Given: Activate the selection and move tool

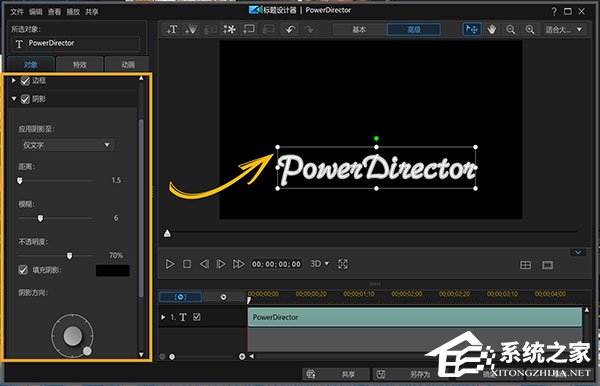Looking at the screenshot, I should [x=472, y=29].
